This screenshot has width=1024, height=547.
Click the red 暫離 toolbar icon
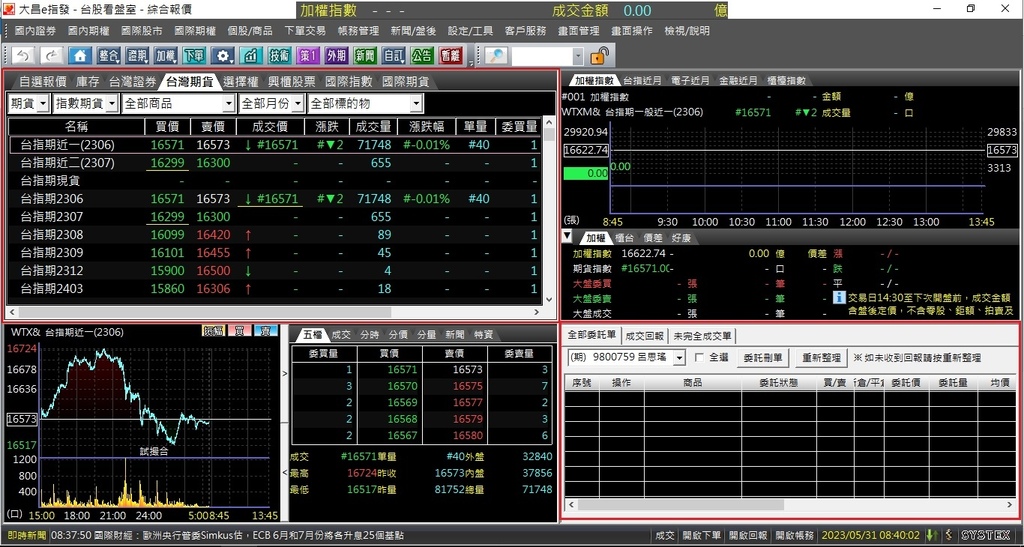pos(451,55)
